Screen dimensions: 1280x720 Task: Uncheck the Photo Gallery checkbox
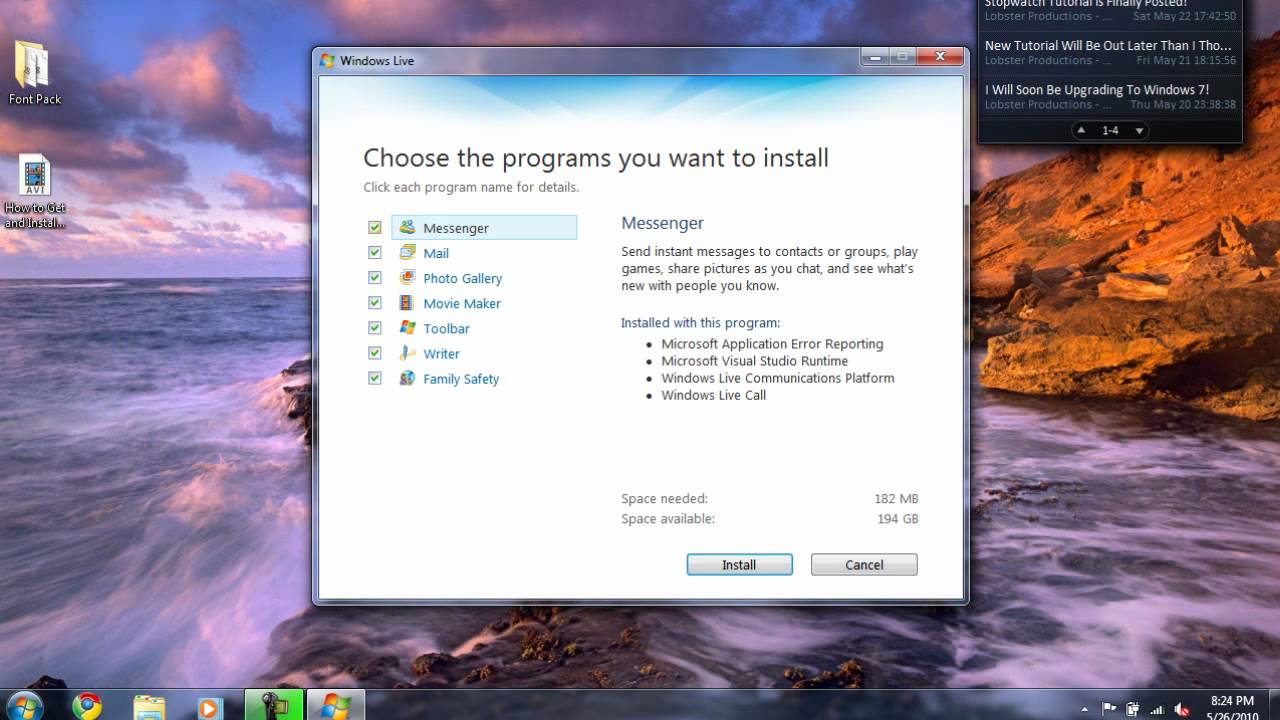pos(375,278)
